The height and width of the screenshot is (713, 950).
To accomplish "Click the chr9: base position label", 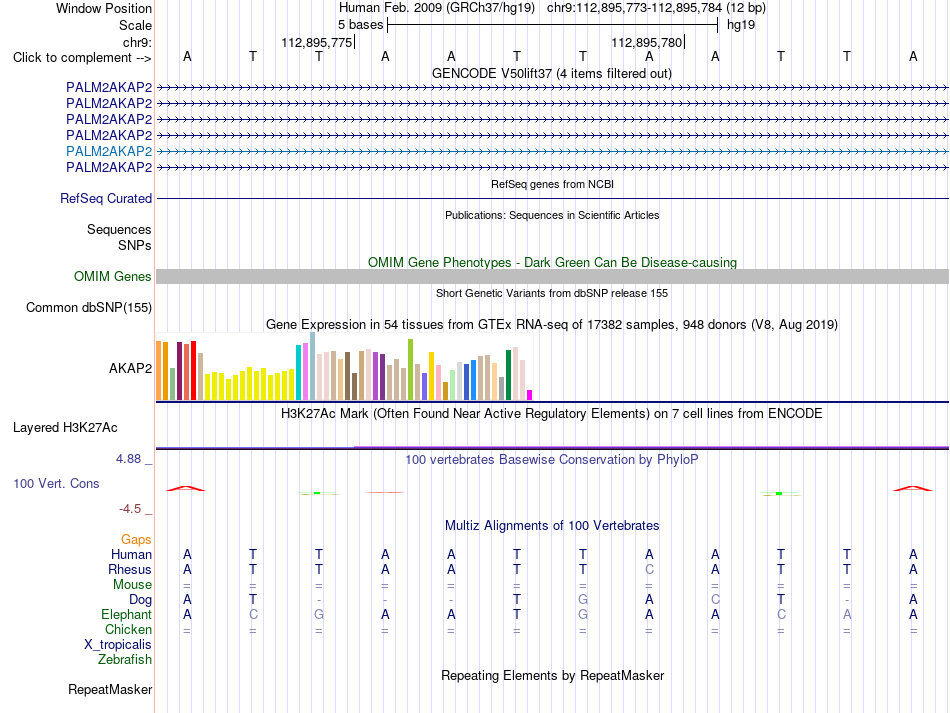I will 137,42.
